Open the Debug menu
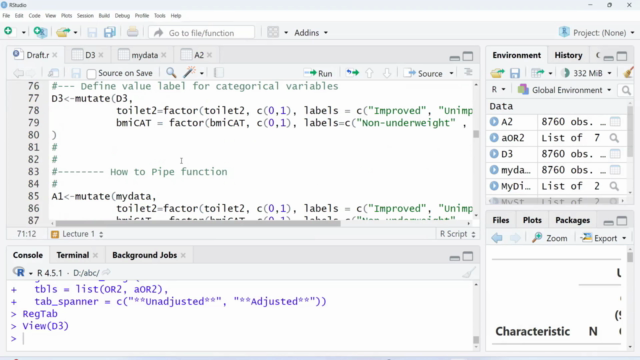The image size is (640, 360). pos(122,16)
